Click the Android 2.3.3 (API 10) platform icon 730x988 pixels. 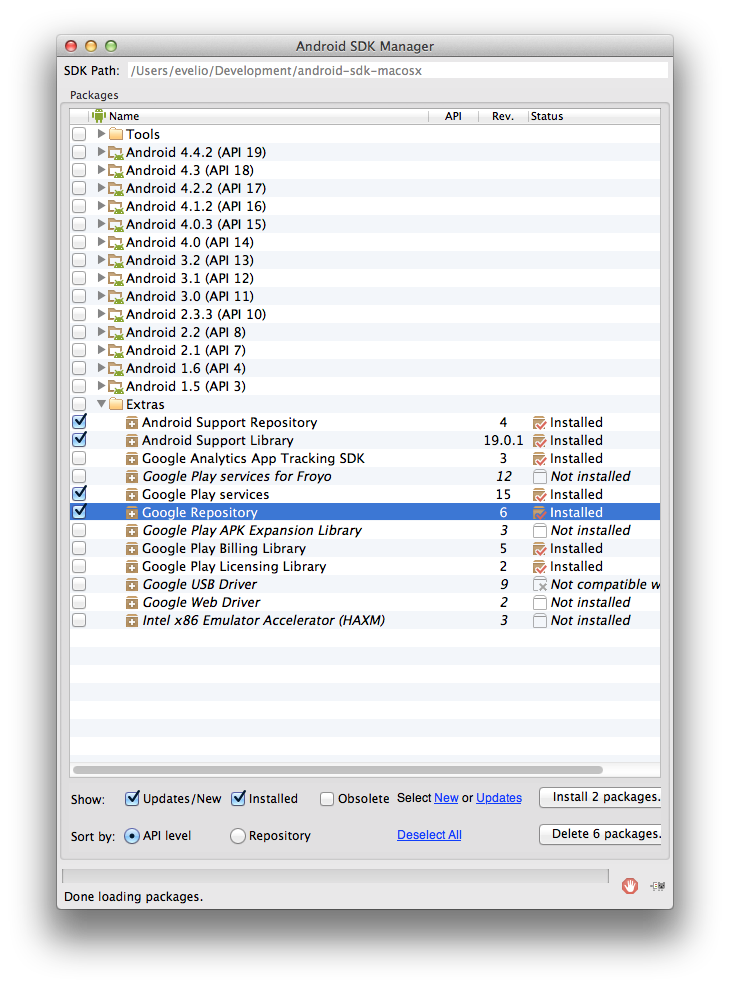click(x=115, y=314)
